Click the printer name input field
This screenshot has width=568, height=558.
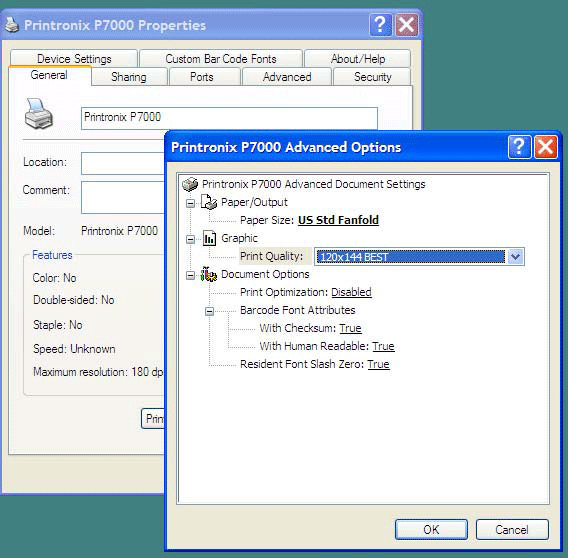pyautogui.click(x=229, y=118)
